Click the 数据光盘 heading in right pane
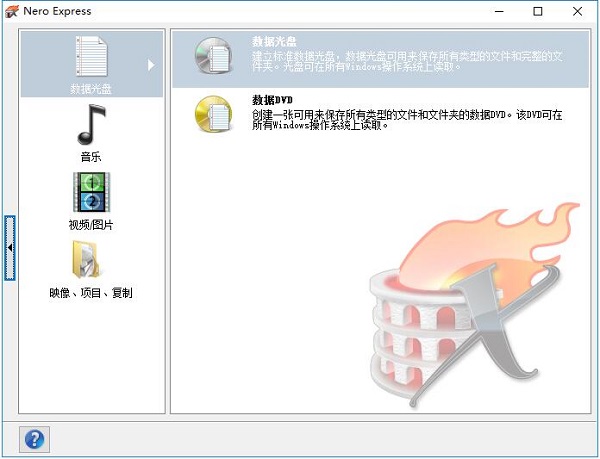 click(x=274, y=41)
